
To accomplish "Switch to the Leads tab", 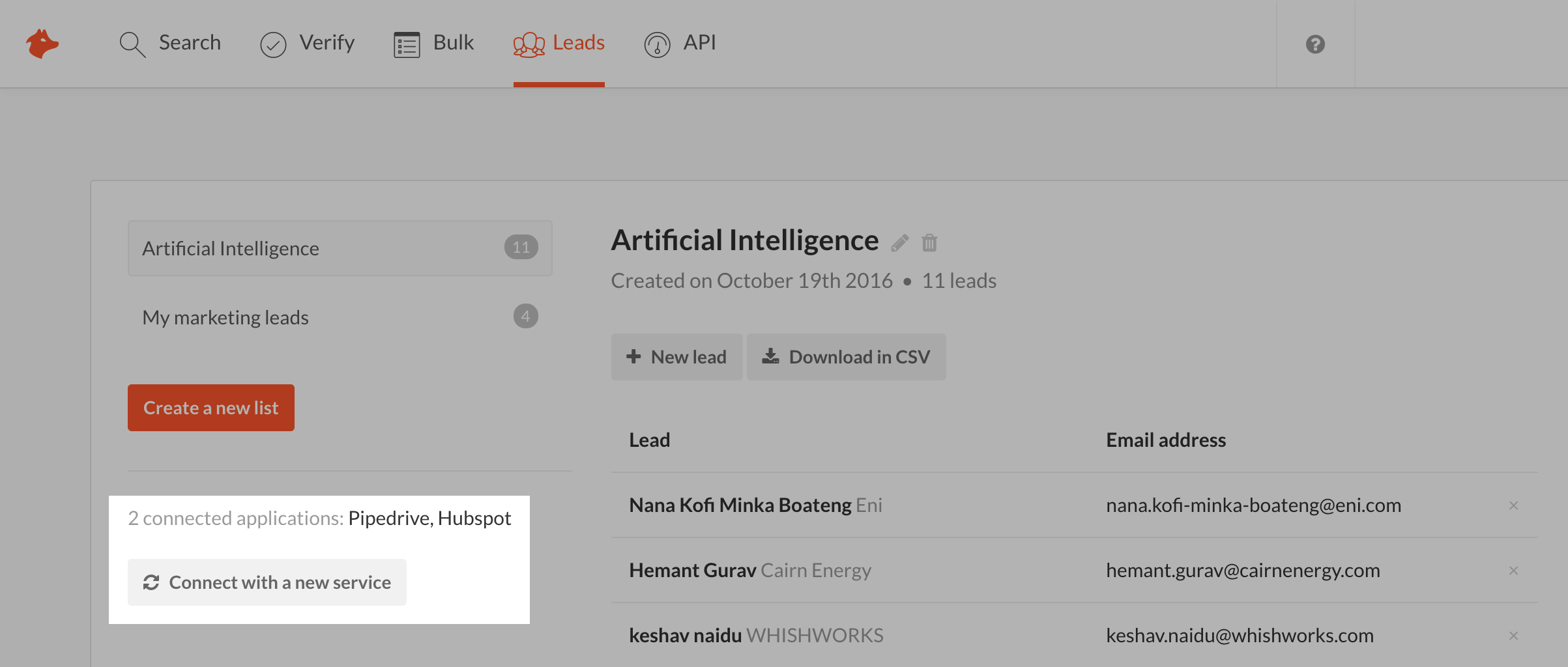I will pos(559,43).
